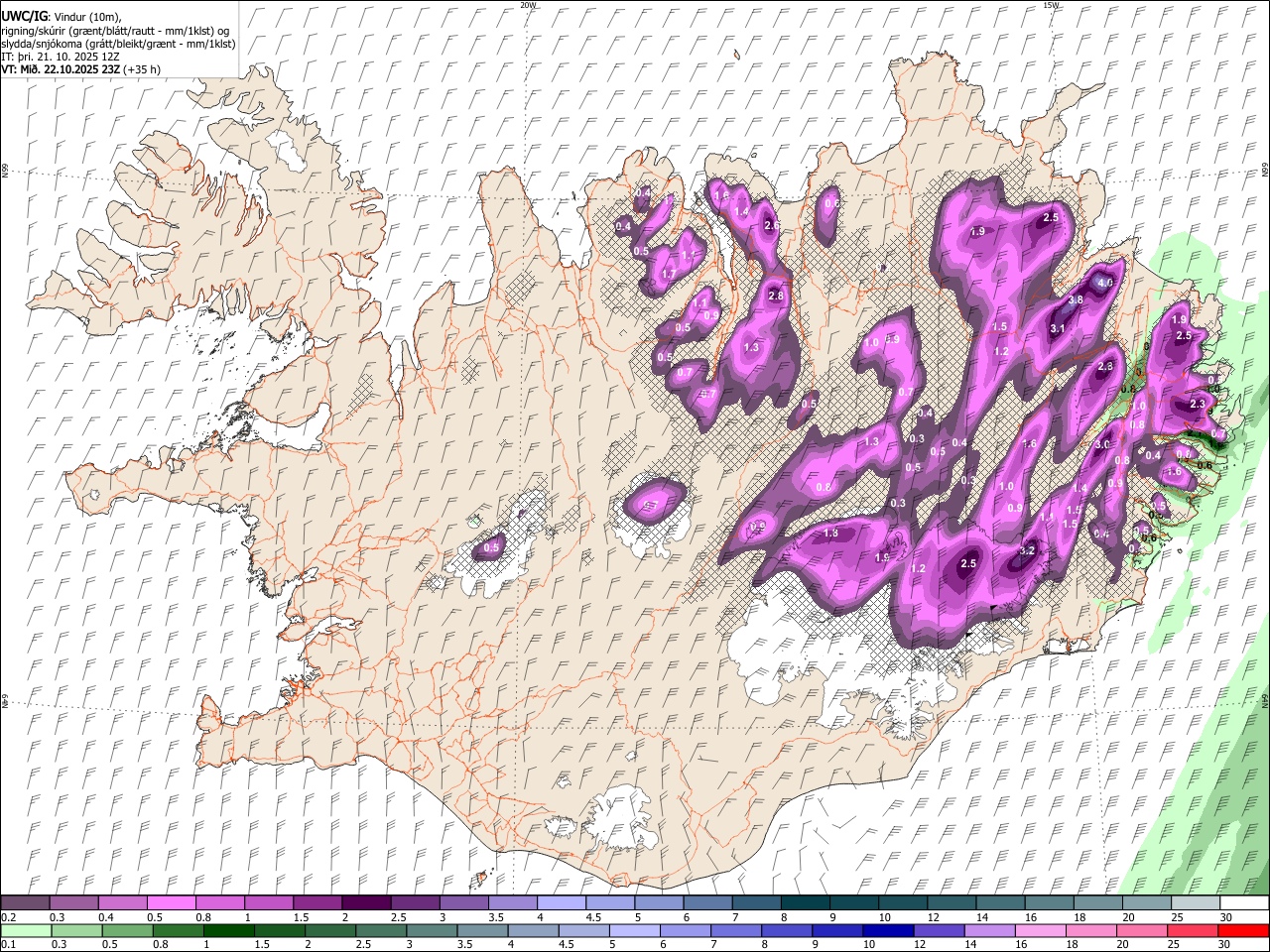Pick the bright pink swatch between 0.5 and 0.8

(x=171, y=903)
